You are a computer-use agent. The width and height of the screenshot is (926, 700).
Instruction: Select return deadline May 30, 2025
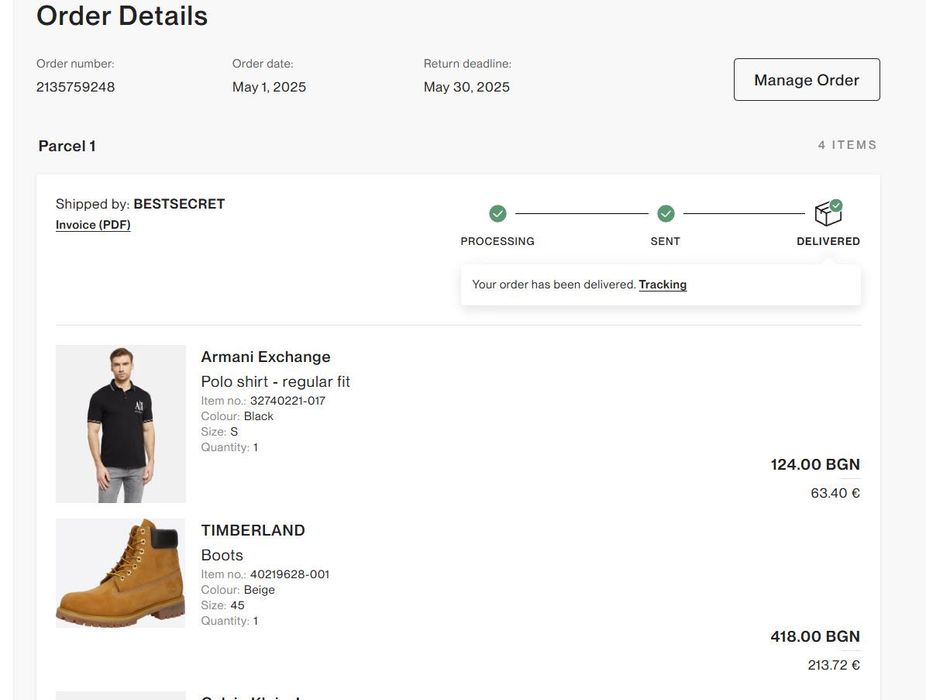(467, 87)
